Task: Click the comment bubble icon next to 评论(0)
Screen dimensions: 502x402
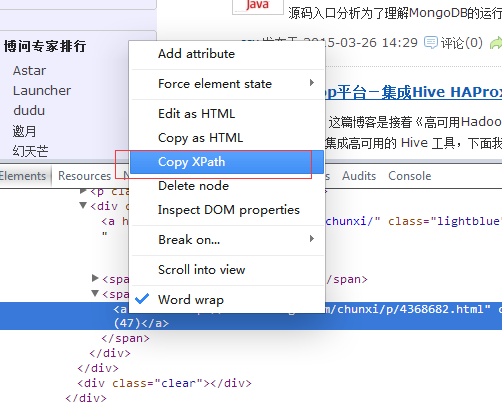Action: point(431,43)
